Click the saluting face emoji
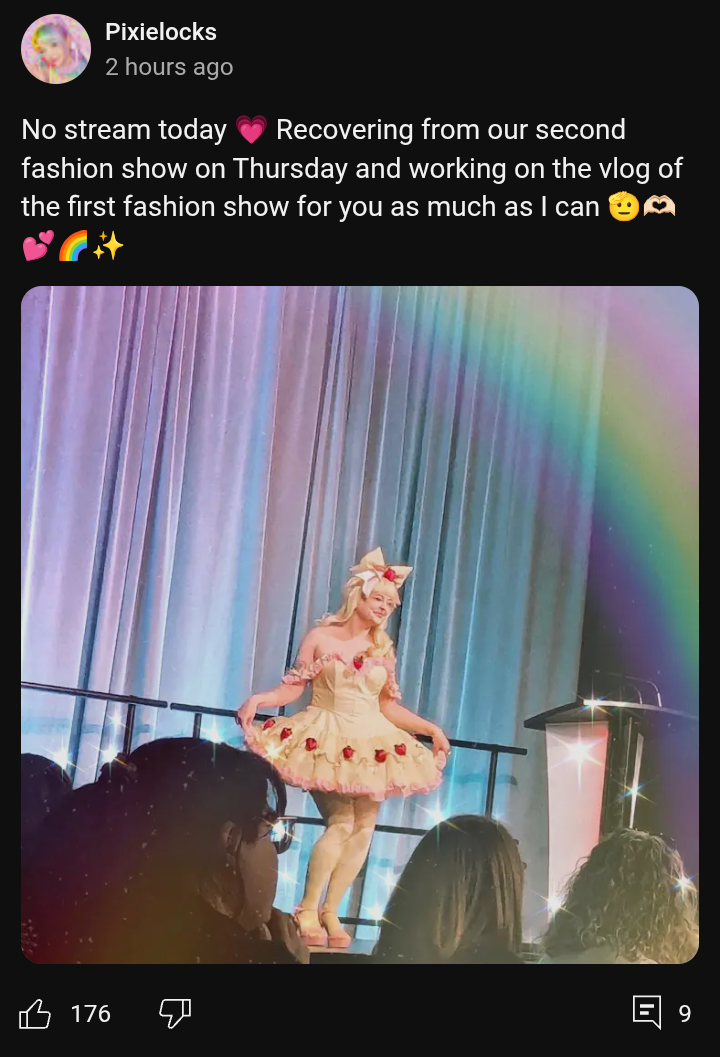The width and height of the screenshot is (720, 1057). (624, 207)
